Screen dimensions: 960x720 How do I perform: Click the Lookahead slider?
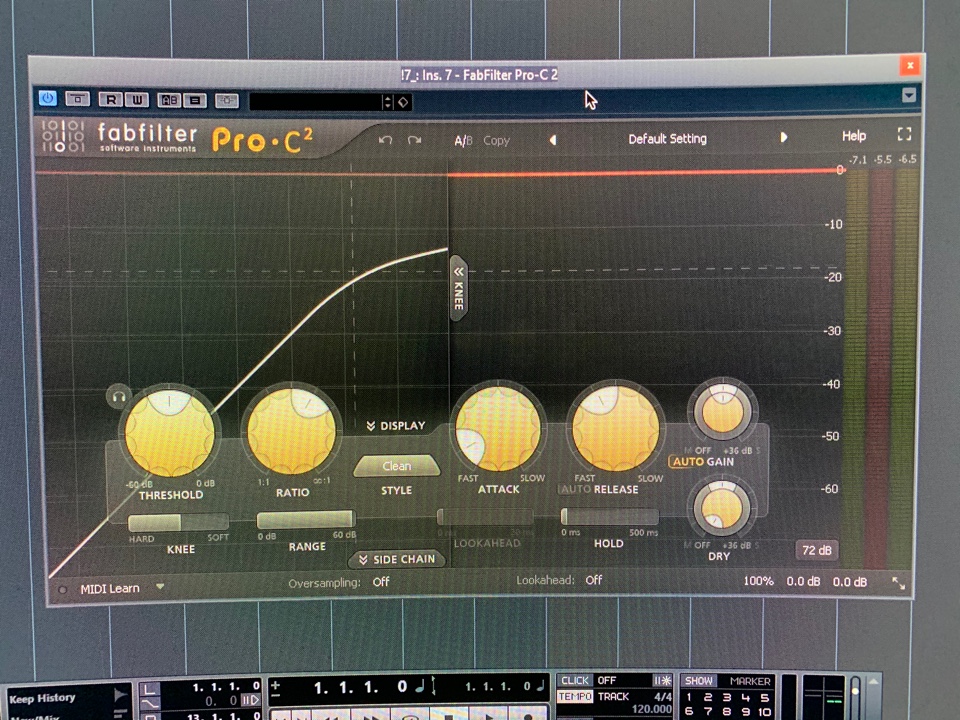point(485,517)
